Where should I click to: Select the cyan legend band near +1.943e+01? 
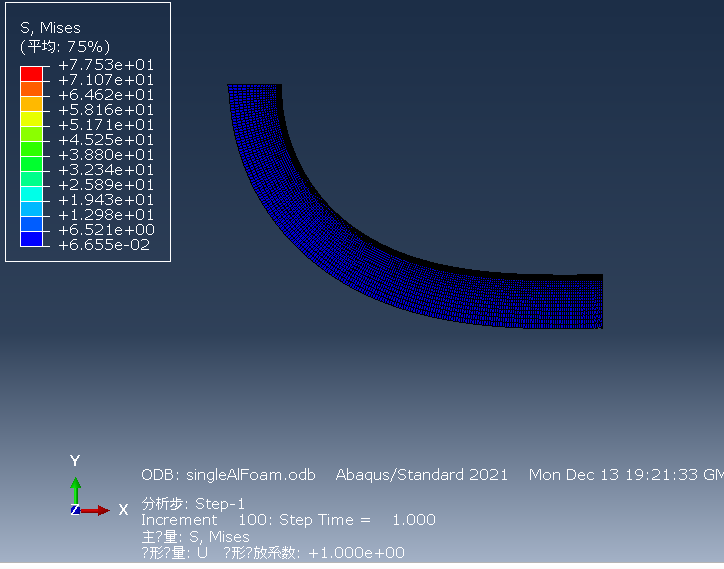pyautogui.click(x=32, y=193)
